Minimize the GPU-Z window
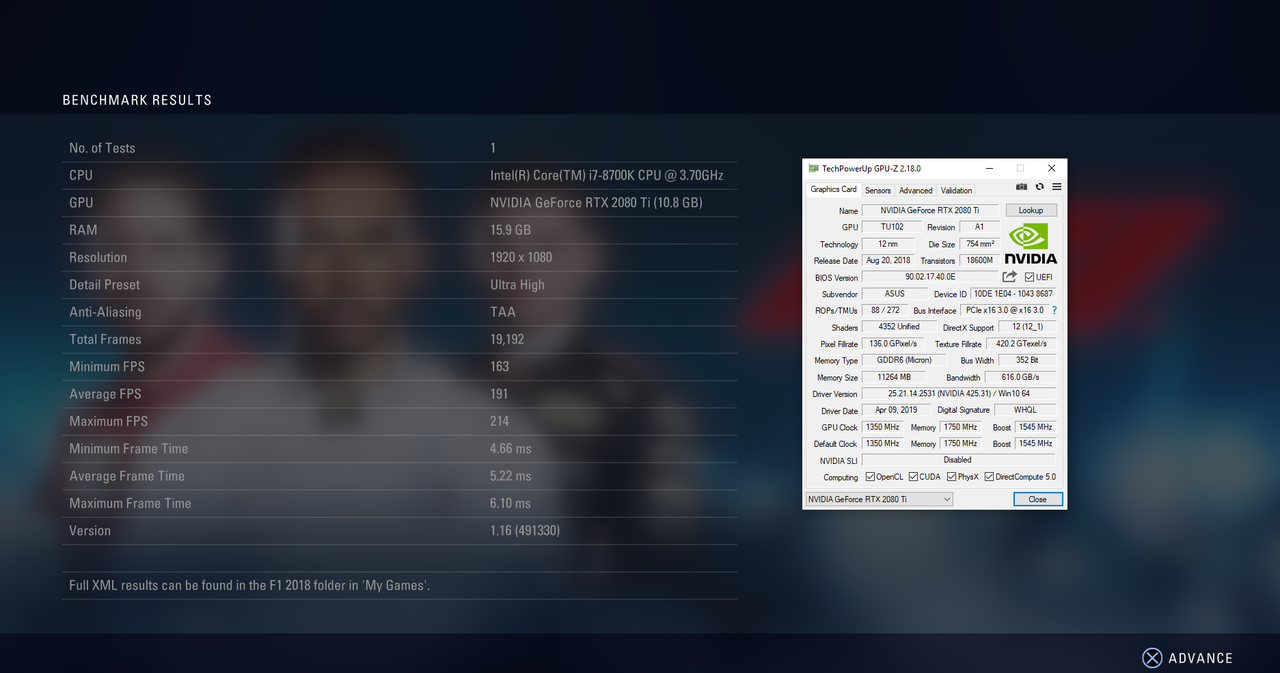The width and height of the screenshot is (1280, 673). point(988,168)
